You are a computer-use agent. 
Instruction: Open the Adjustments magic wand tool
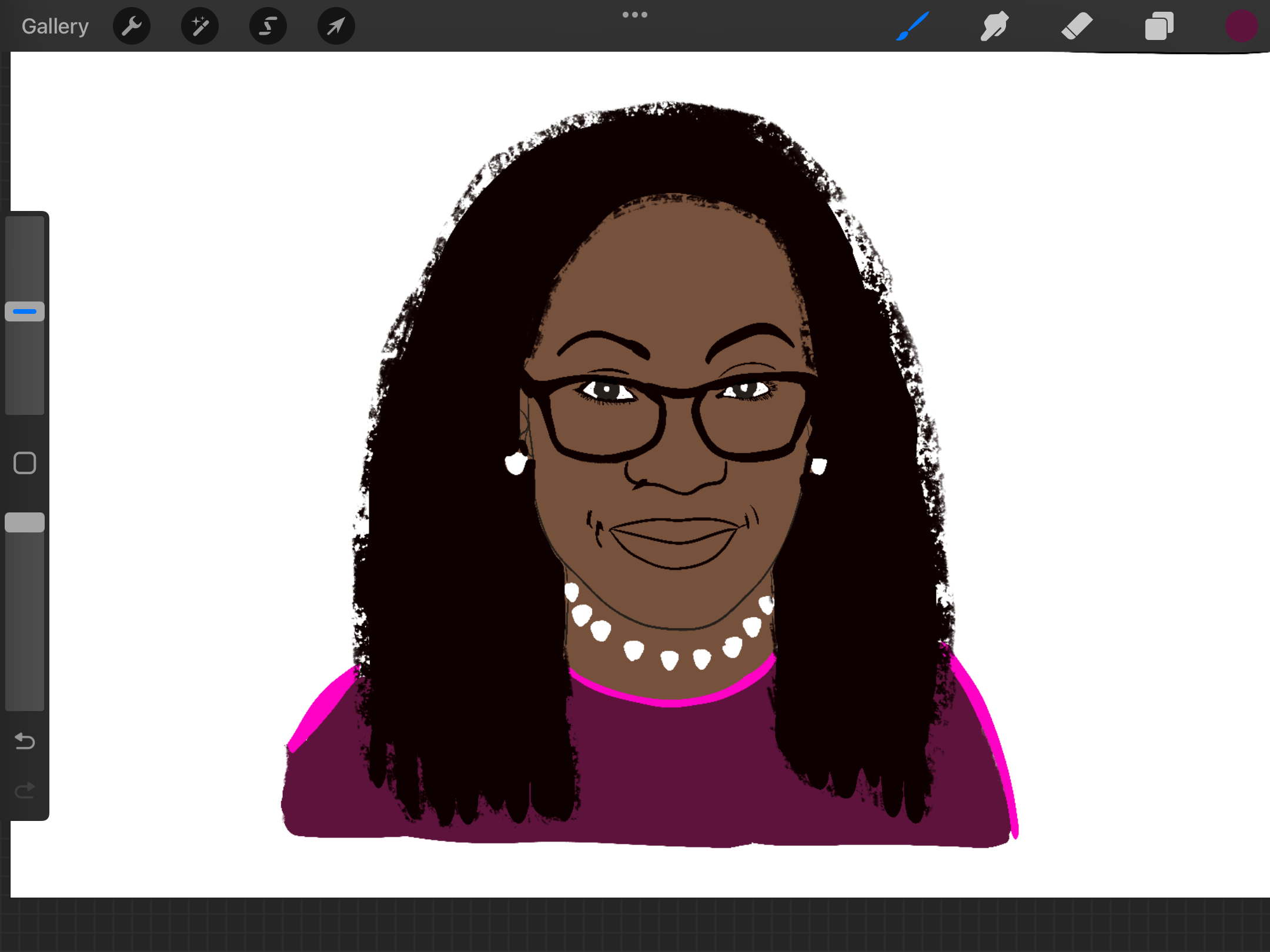click(199, 26)
